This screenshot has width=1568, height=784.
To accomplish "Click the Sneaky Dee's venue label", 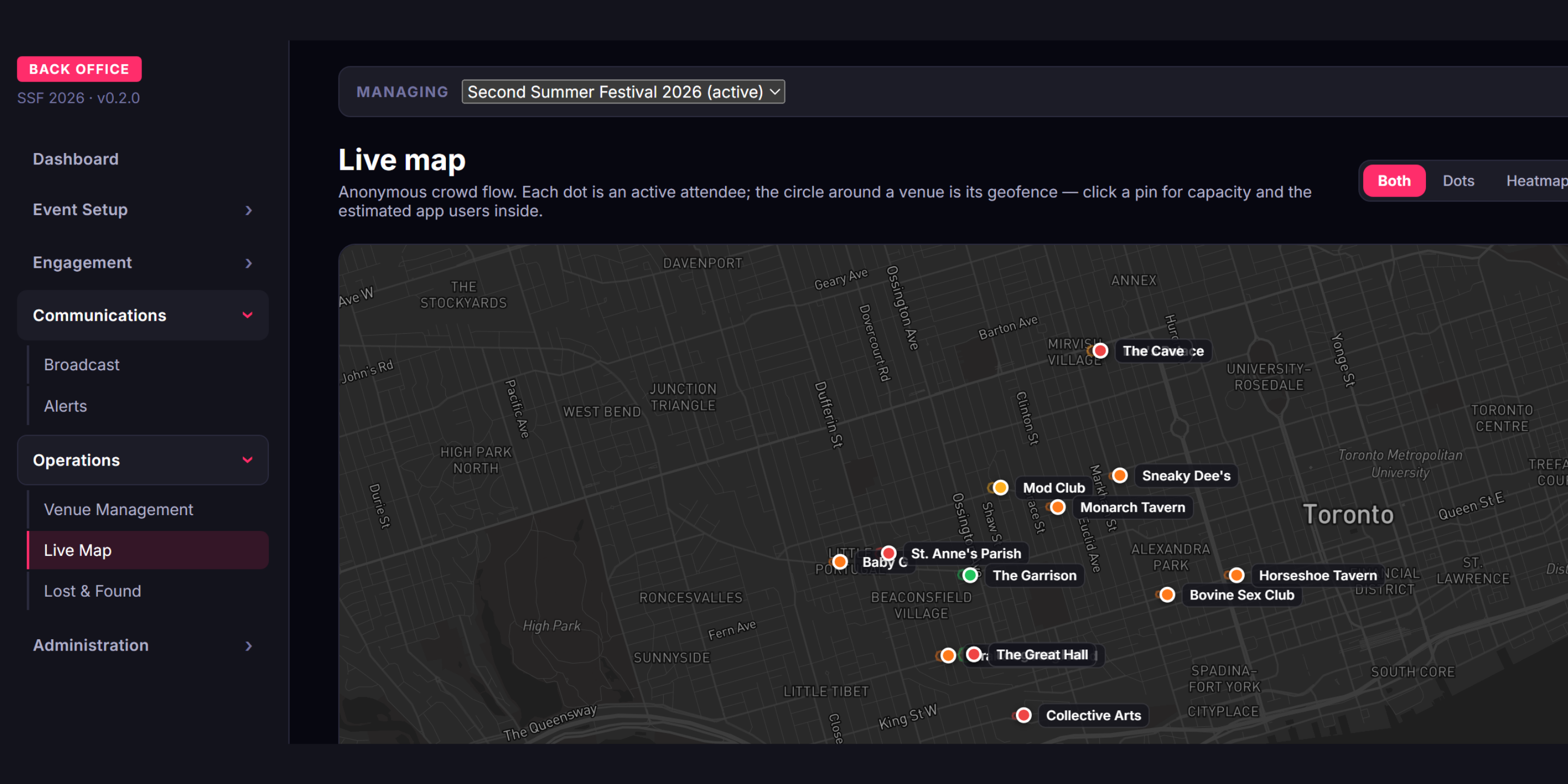I will [1186, 475].
